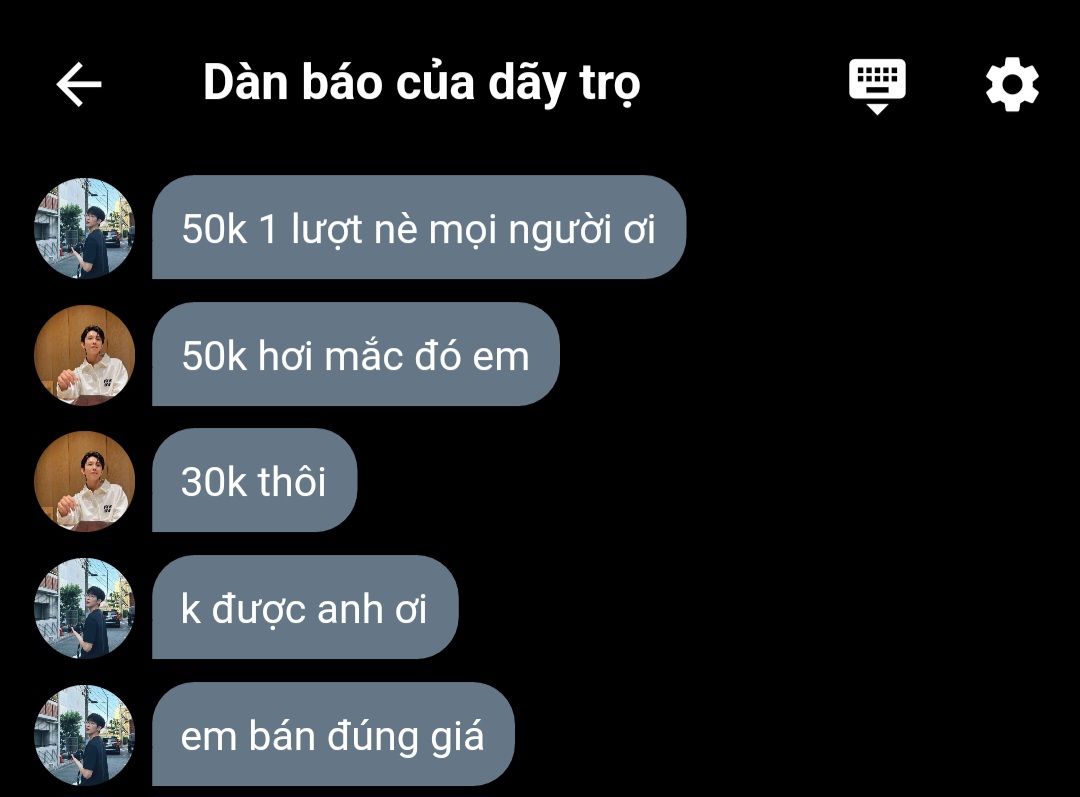Click the small down arrow under the keyboard icon
The width and height of the screenshot is (1080, 797).
[877, 110]
